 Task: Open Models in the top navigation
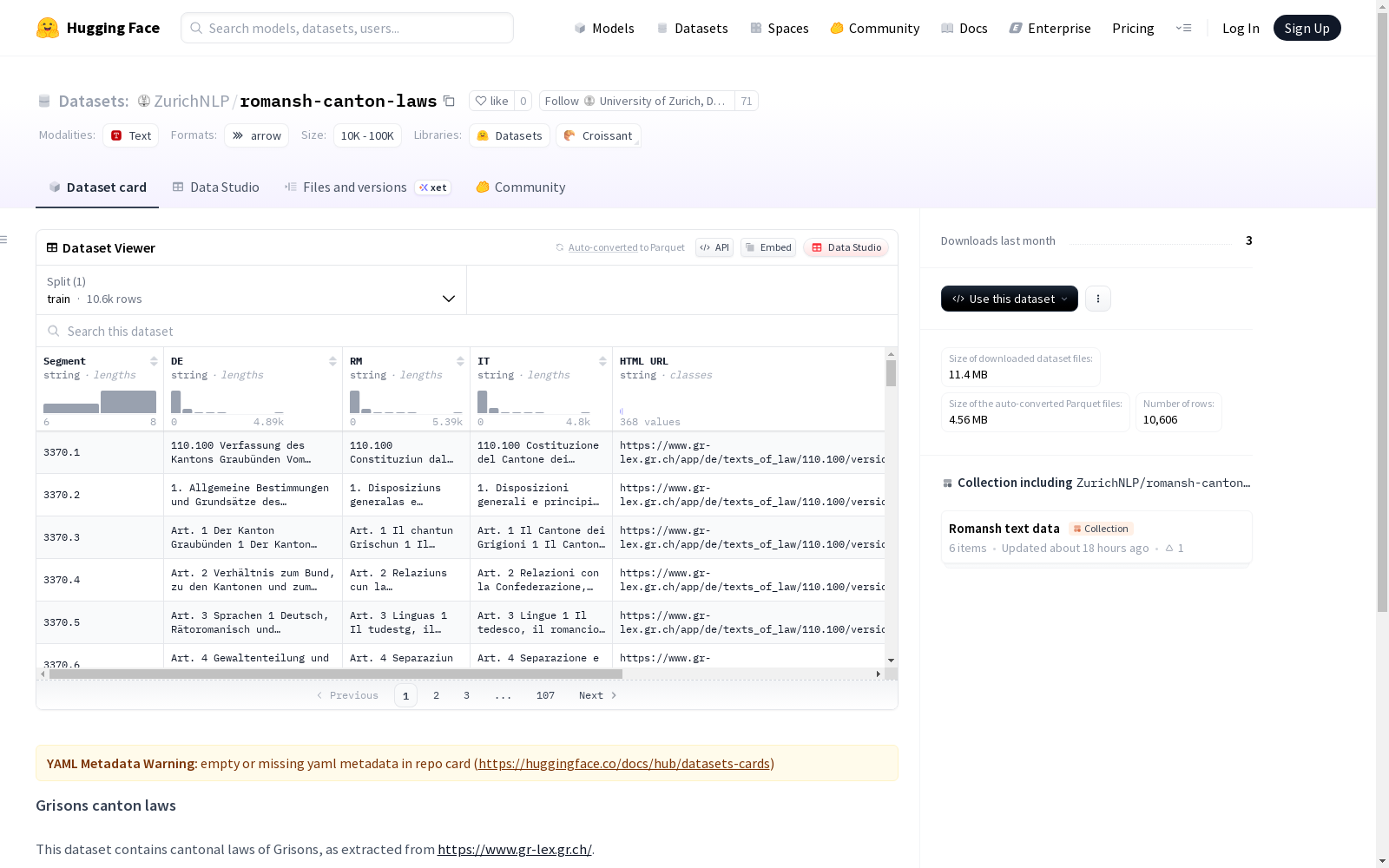604,28
